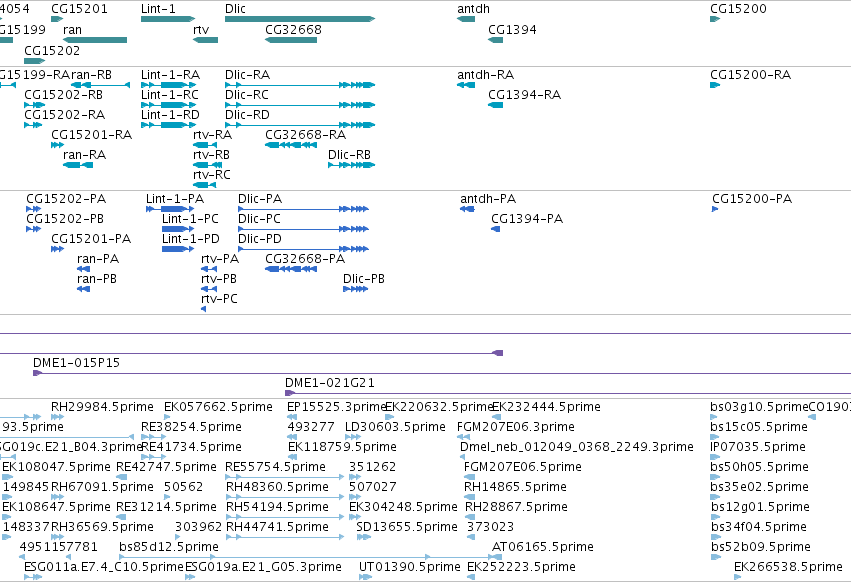The image size is (851, 582).
Task: Click the SD13655.5prime EST label
Action: click(407, 527)
